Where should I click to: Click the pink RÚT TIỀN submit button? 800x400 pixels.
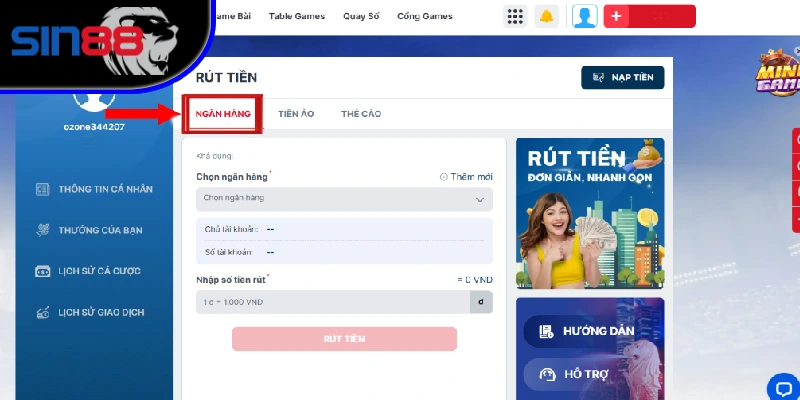[x=344, y=339]
